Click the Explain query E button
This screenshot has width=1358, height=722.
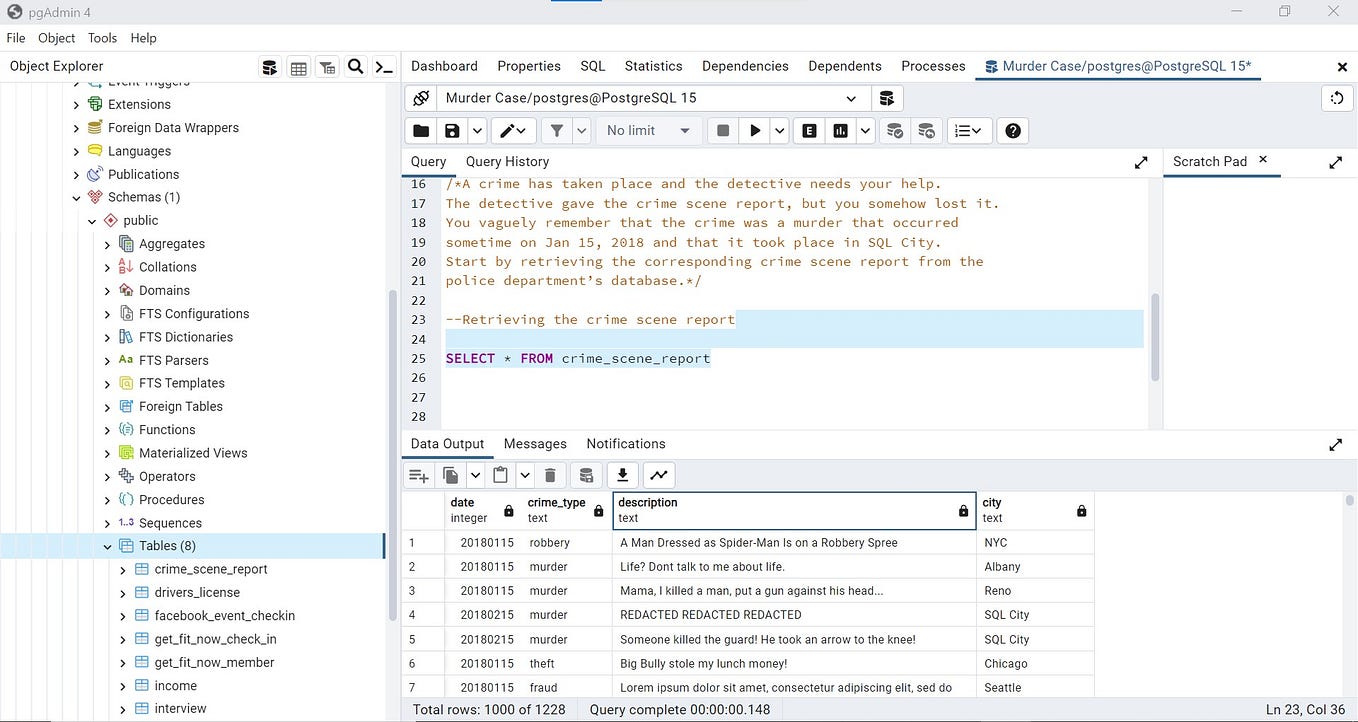tap(809, 131)
